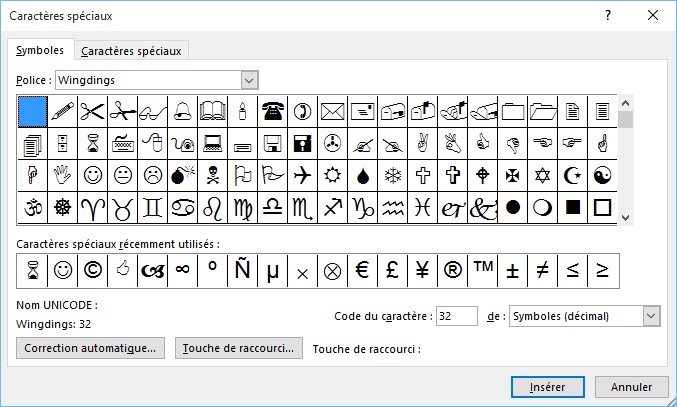The width and height of the screenshot is (677, 407).
Task: Pick the recently used copyright symbol
Action: click(93, 270)
